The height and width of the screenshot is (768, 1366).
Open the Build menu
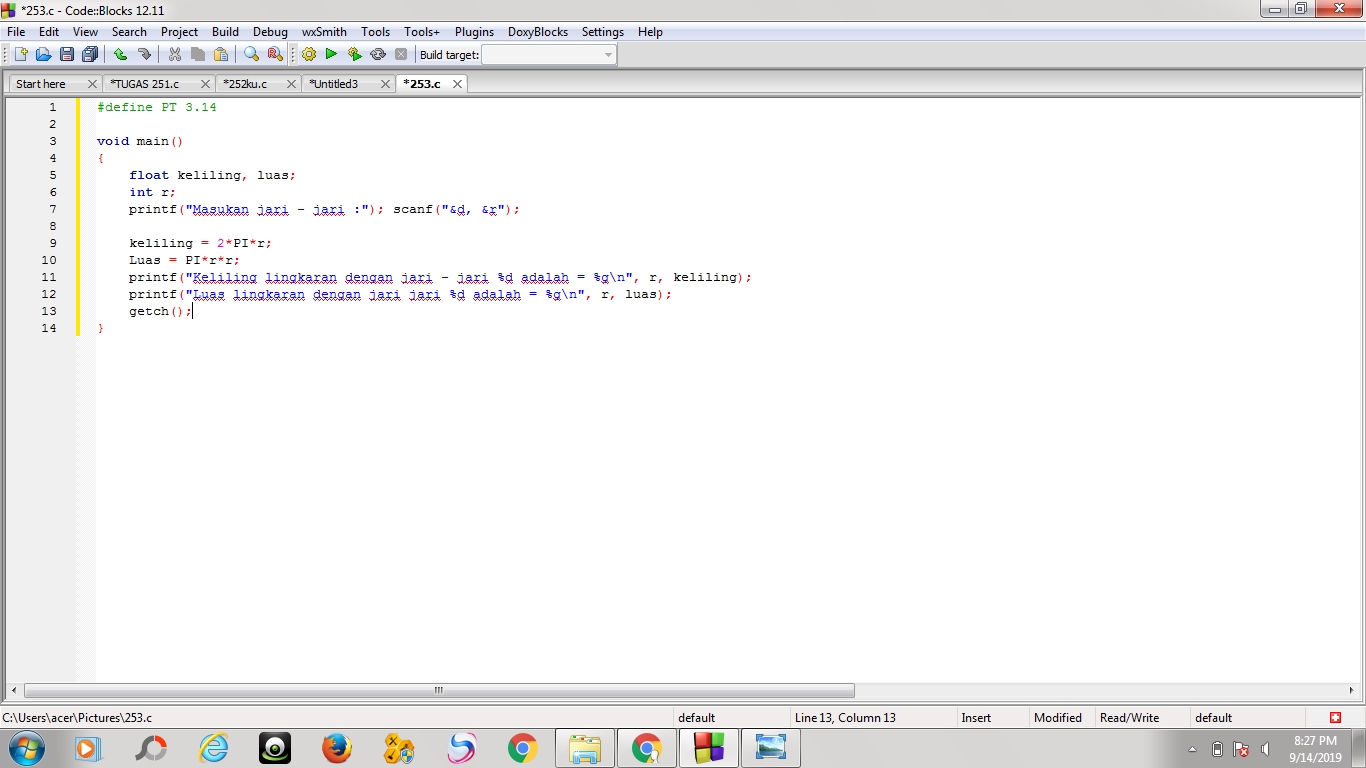click(226, 32)
